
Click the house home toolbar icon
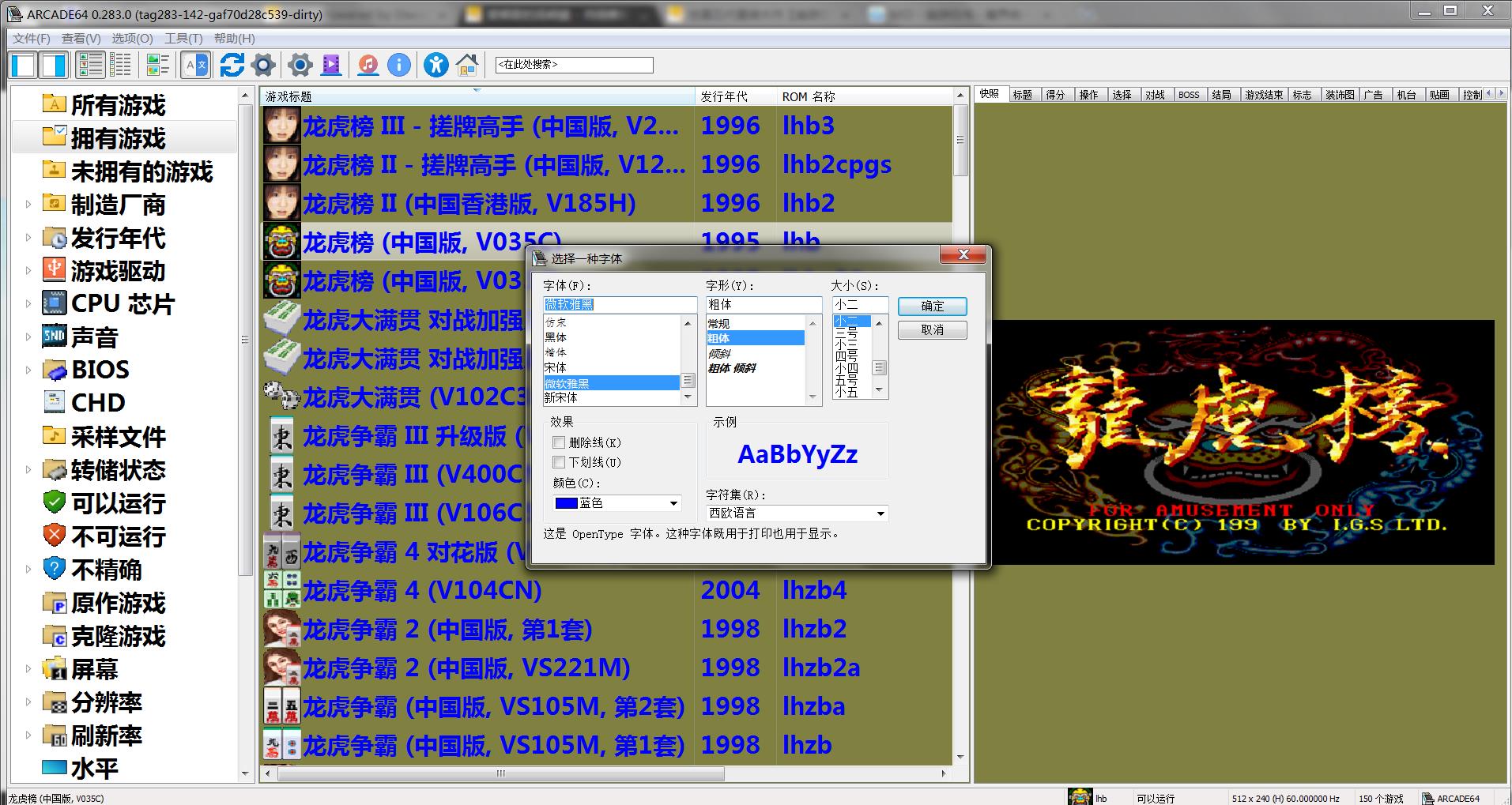(x=467, y=65)
